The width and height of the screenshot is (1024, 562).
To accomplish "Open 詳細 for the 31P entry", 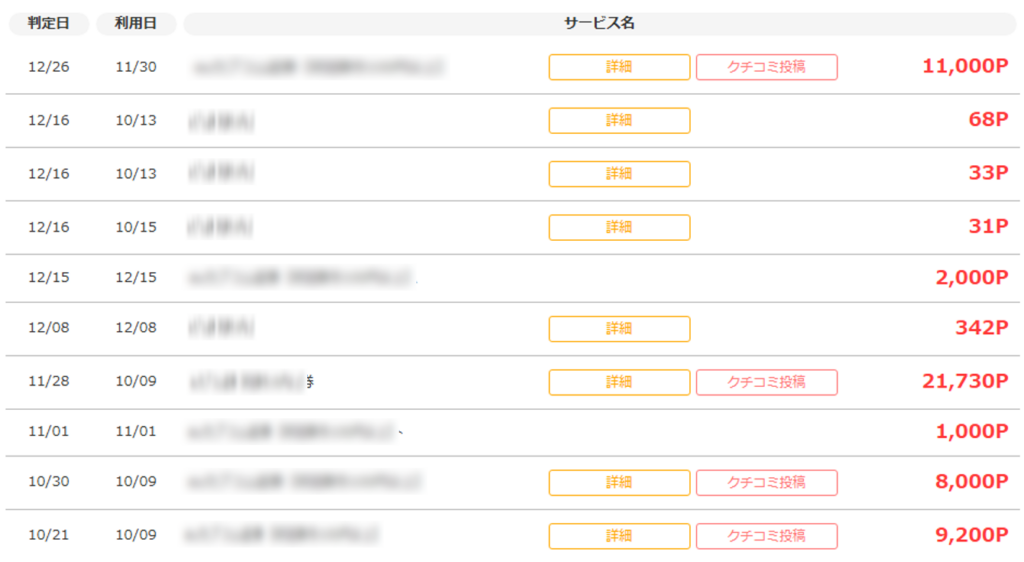I will point(619,228).
